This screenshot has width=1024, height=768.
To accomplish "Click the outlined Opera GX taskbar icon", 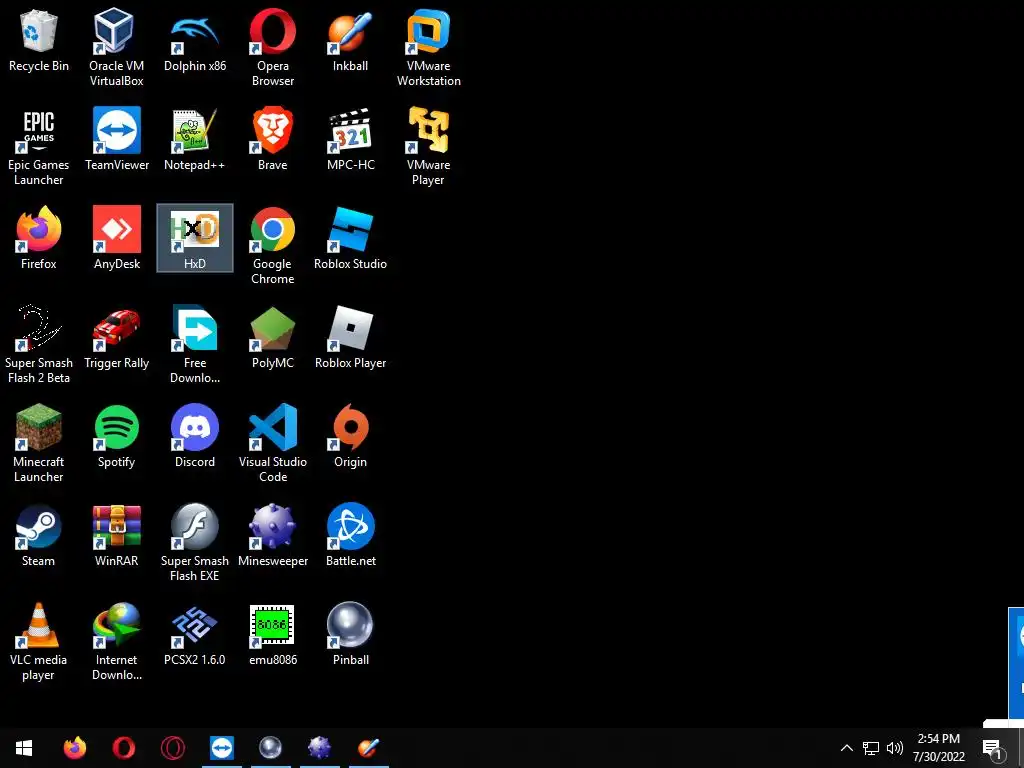I will click(x=172, y=748).
